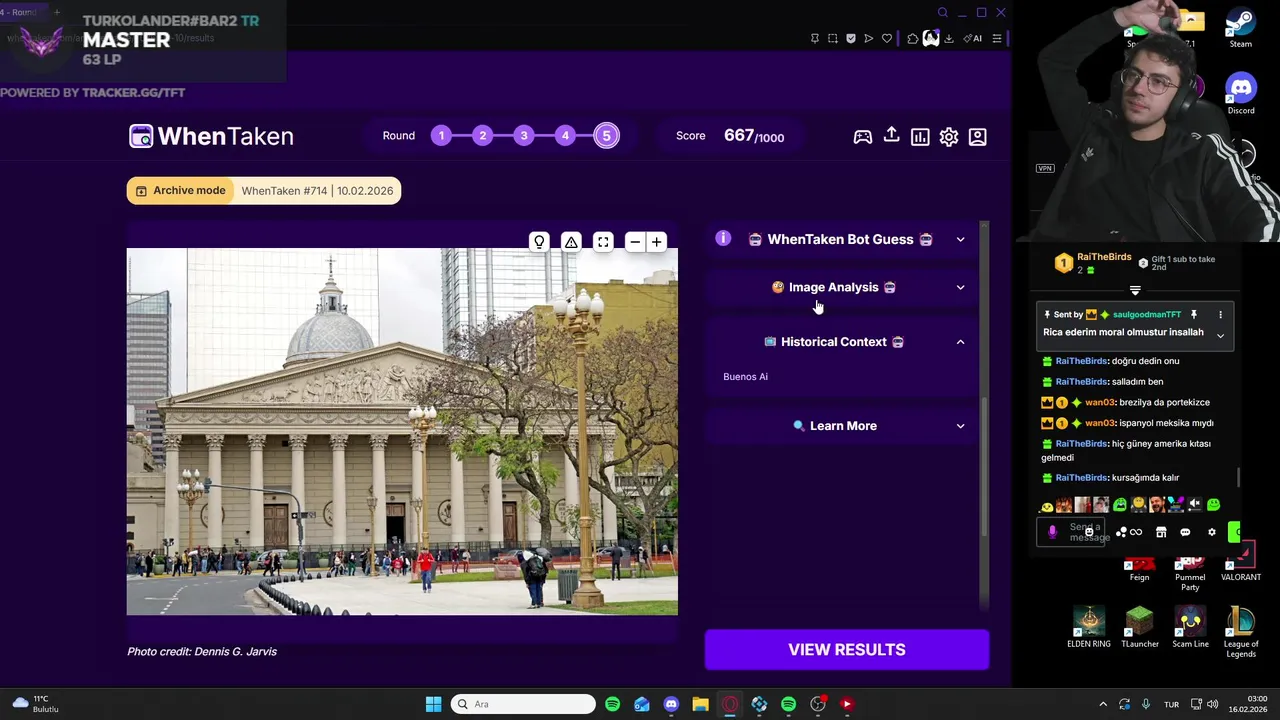Open Discord from the taskbar
Viewport: 1280px width, 720px height.
tap(671, 704)
